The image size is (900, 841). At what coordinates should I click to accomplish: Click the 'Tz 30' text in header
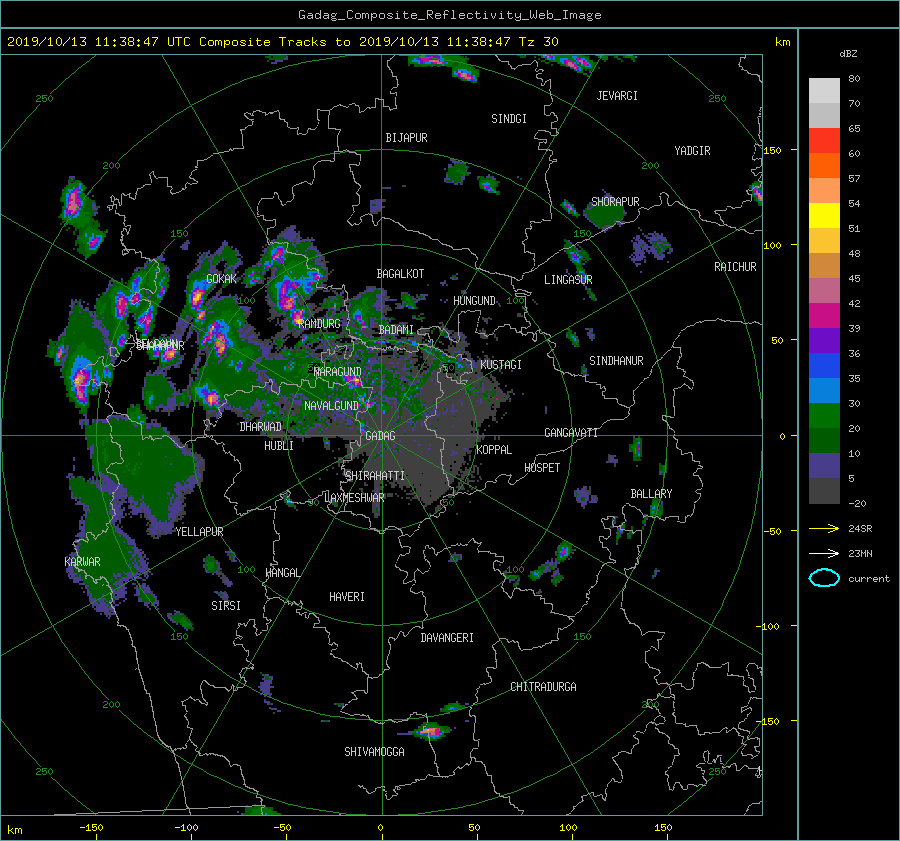(538, 42)
